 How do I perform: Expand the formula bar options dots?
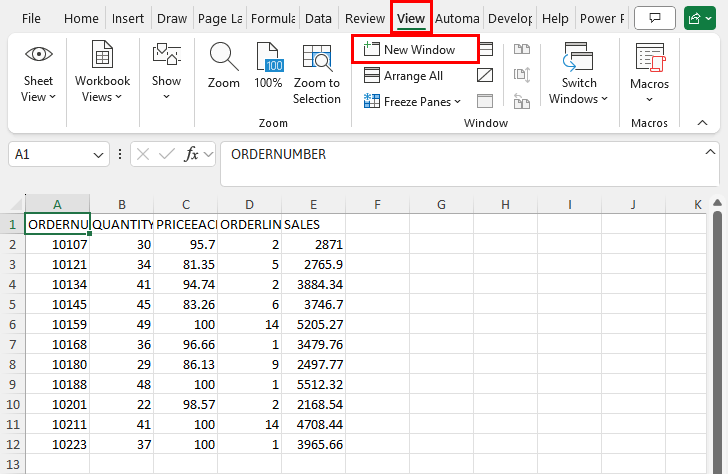[120, 154]
